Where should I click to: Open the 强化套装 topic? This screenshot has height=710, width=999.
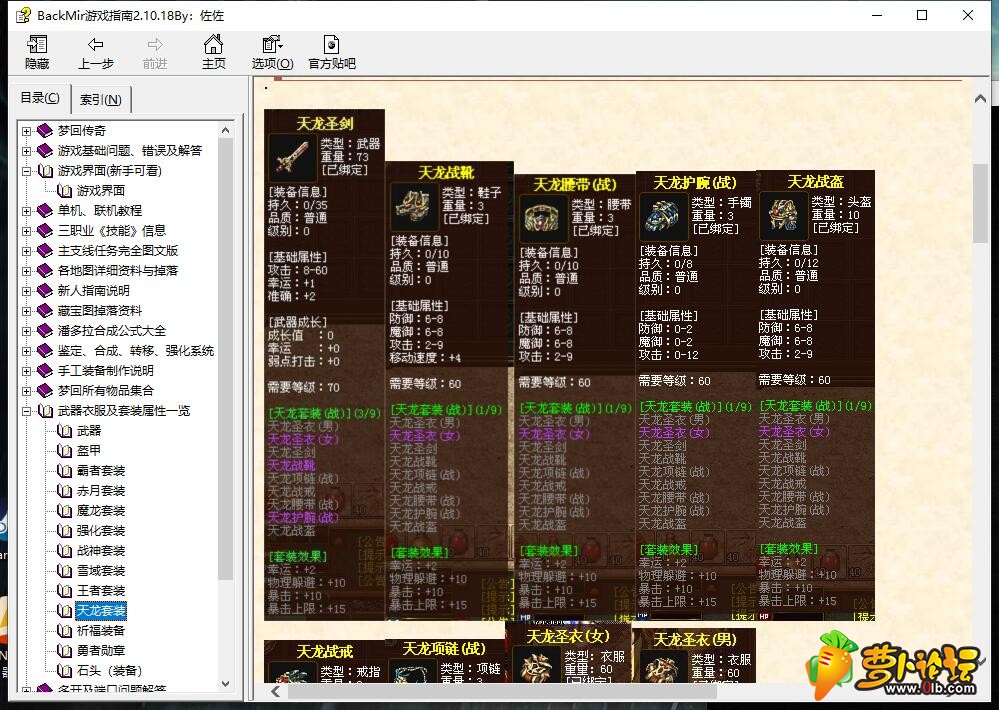tap(101, 530)
